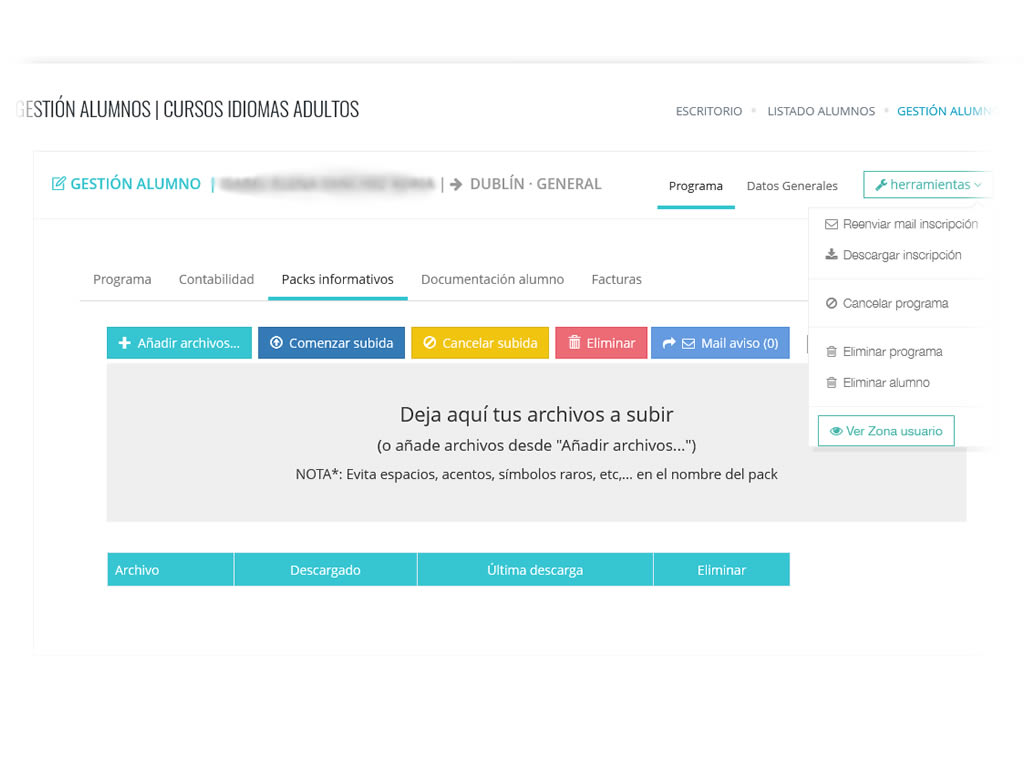Screen dimensions: 1024x768
Task: Select the Facturas tab
Action: pos(616,280)
